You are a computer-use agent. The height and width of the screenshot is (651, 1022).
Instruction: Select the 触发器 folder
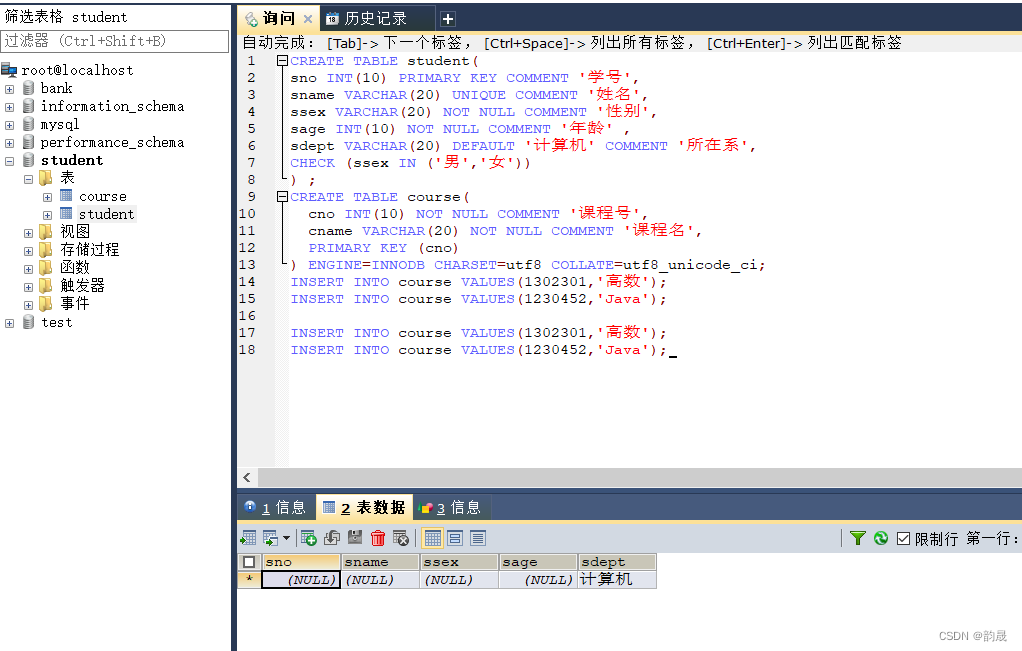point(82,286)
